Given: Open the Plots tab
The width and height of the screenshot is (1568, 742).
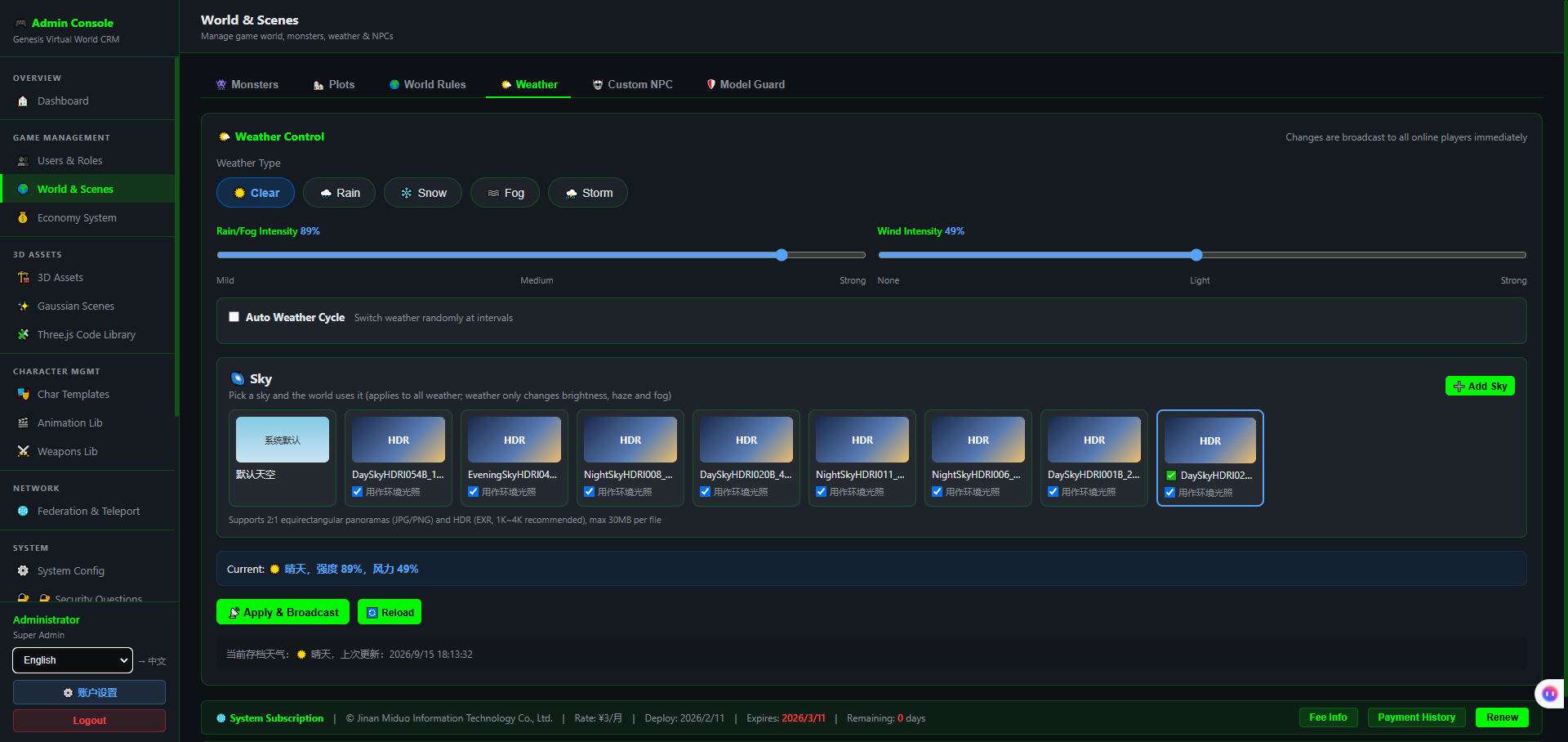Looking at the screenshot, I should 334,85.
